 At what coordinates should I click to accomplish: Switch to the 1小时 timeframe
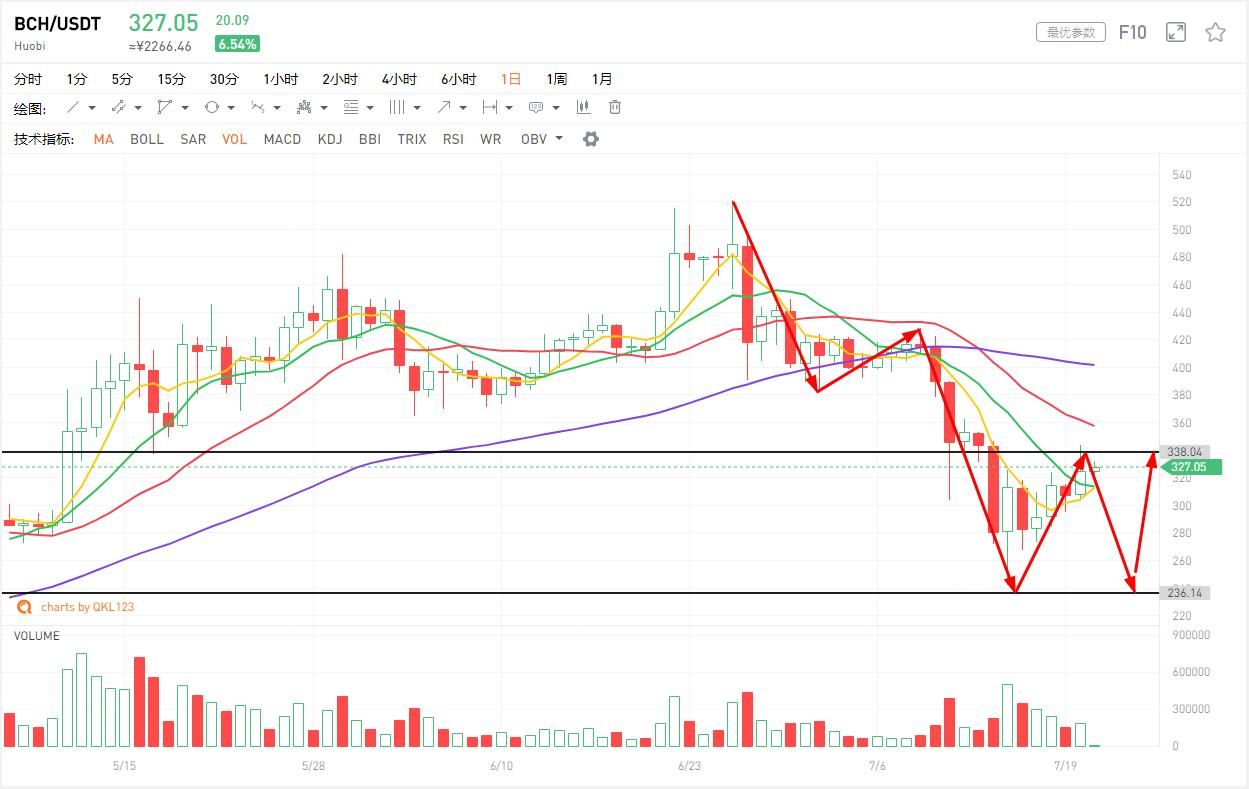281,79
